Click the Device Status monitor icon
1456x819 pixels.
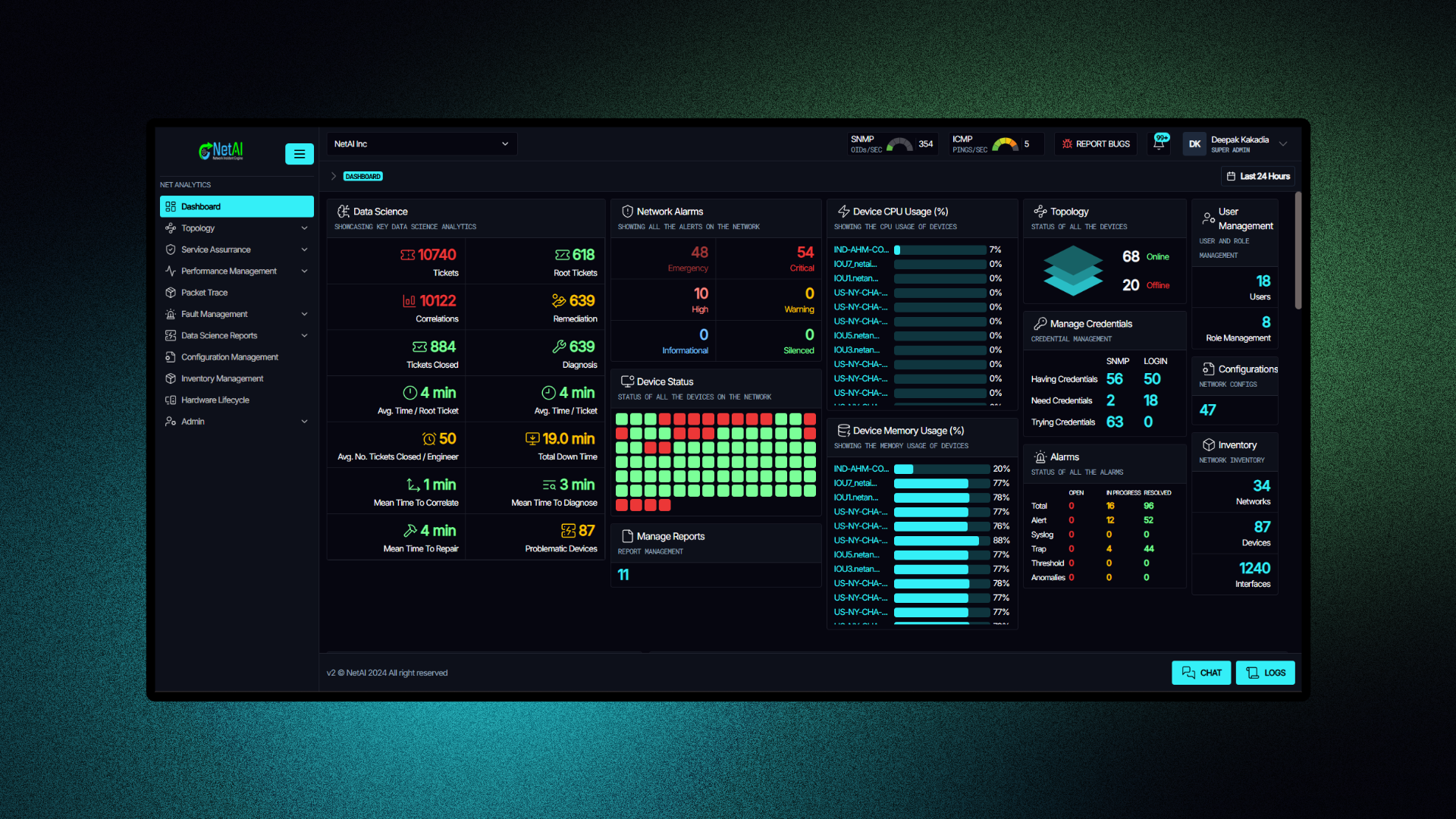pos(627,381)
